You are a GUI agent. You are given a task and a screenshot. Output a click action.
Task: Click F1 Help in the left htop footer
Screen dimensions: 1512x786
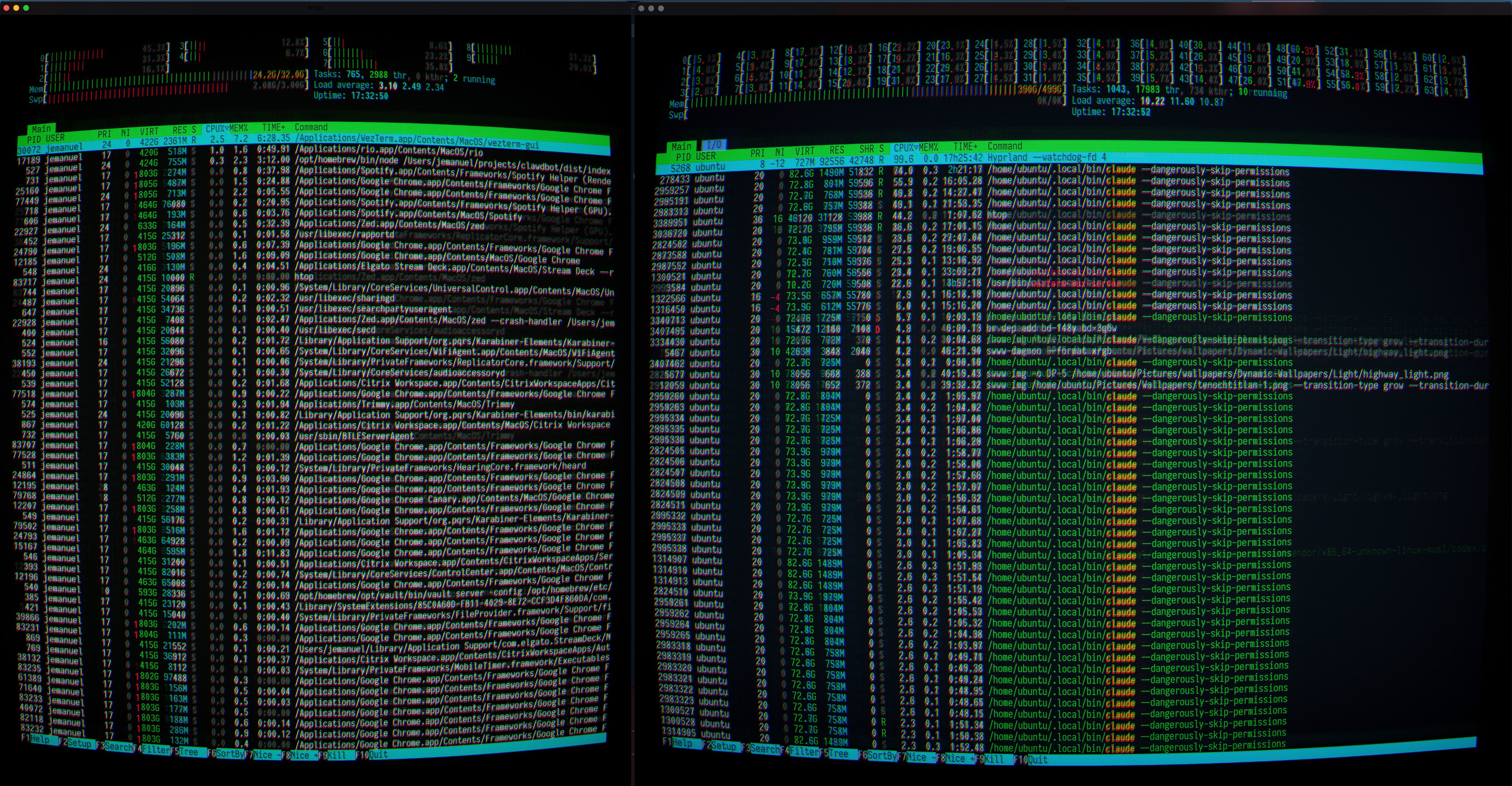click(x=40, y=739)
